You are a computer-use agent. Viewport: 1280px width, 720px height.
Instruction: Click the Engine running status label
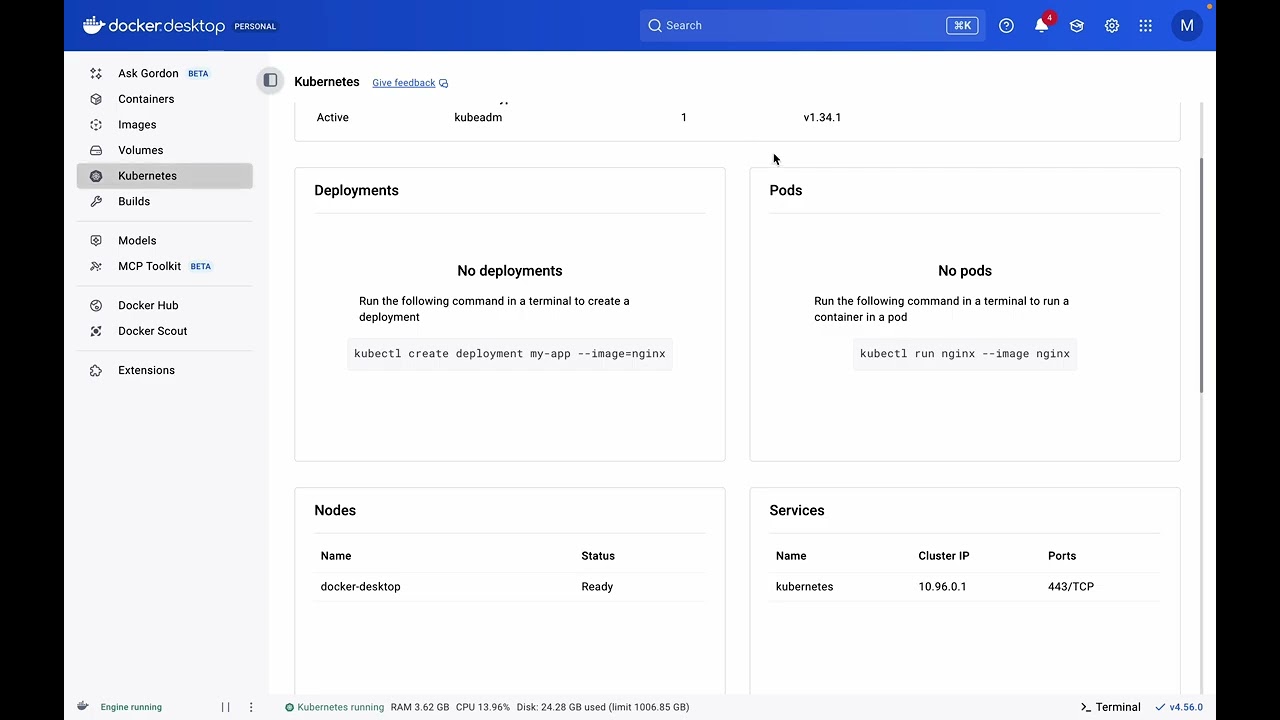point(131,707)
